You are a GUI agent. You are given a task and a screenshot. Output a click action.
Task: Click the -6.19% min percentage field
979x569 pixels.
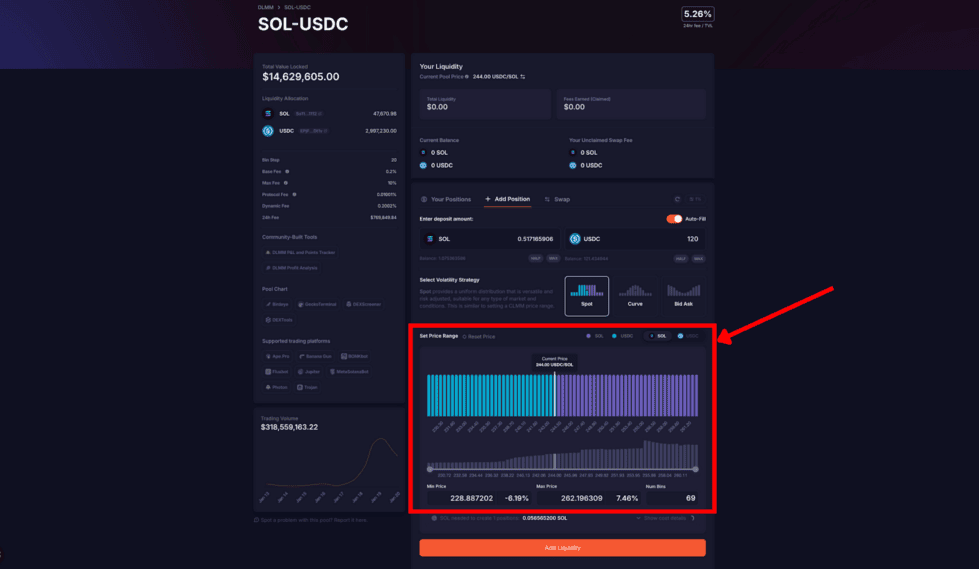[516, 498]
